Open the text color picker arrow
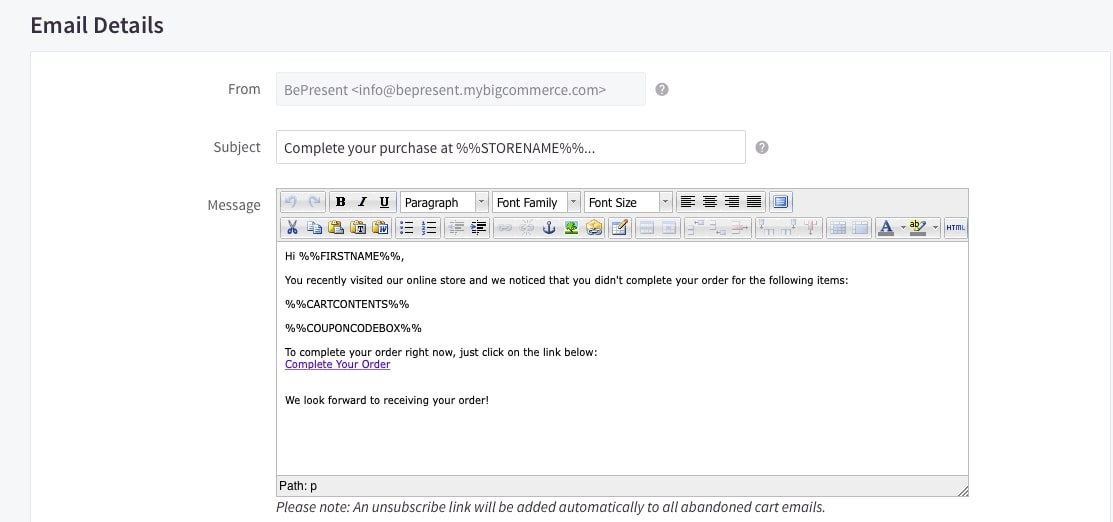 pos(903,228)
